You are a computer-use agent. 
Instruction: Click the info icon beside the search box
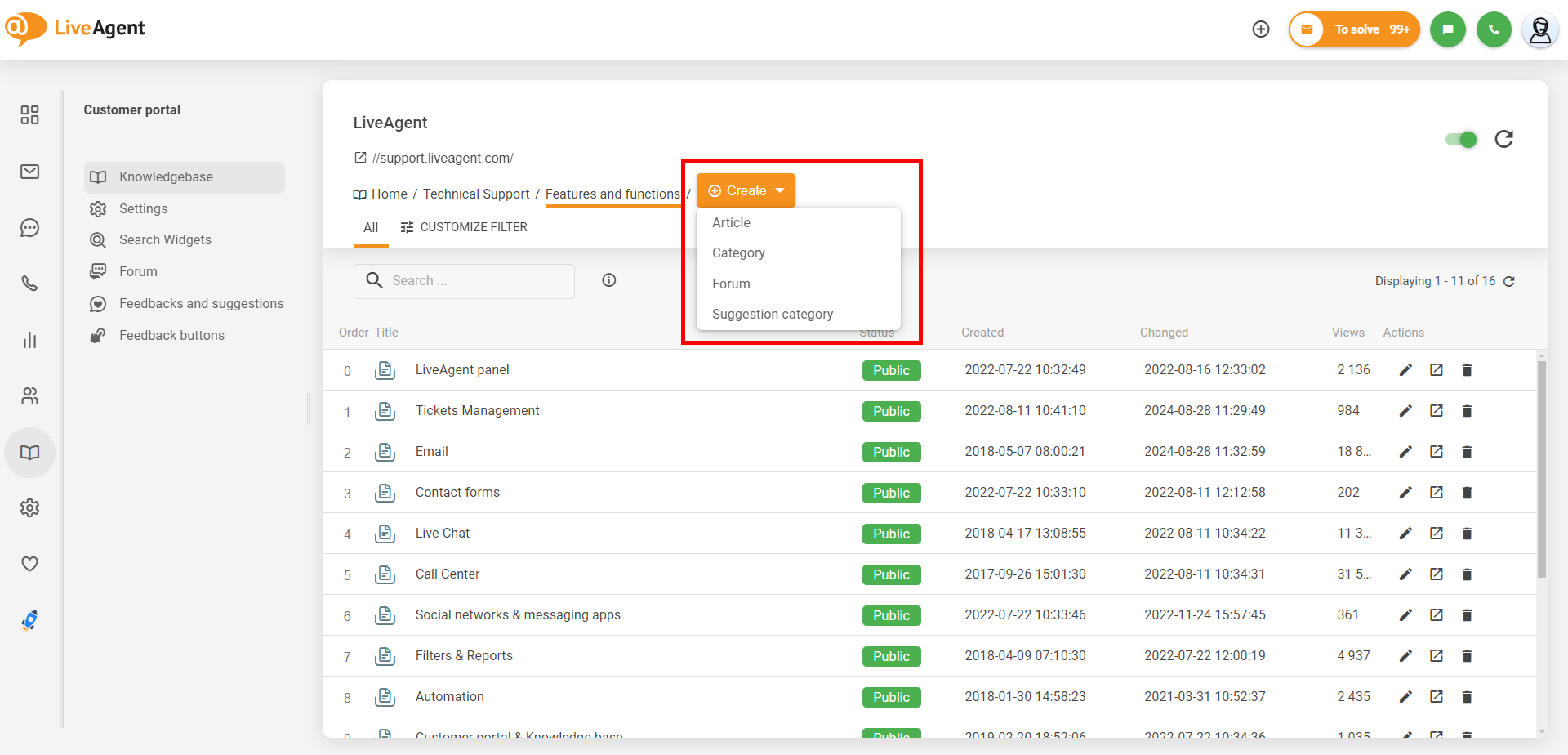(609, 280)
